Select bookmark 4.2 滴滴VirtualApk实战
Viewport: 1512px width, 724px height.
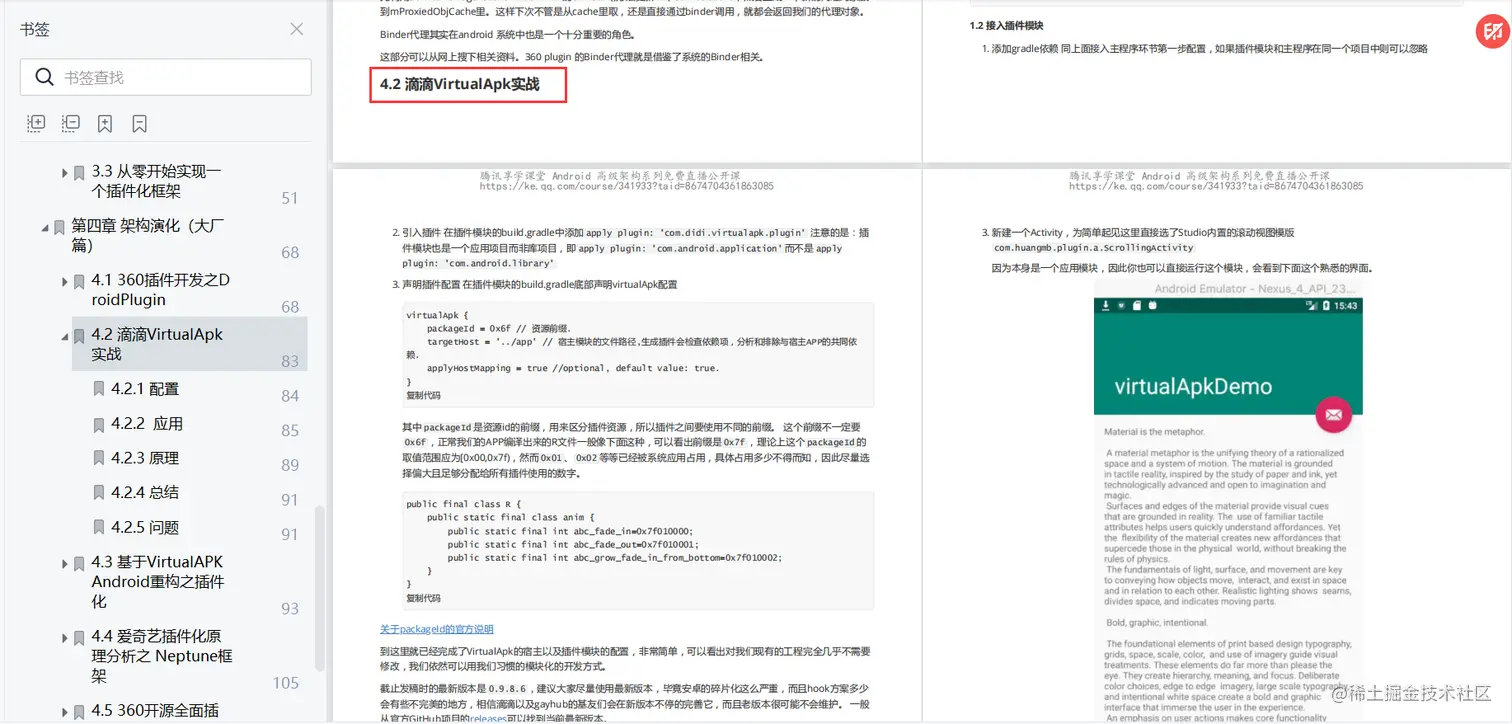click(157, 344)
